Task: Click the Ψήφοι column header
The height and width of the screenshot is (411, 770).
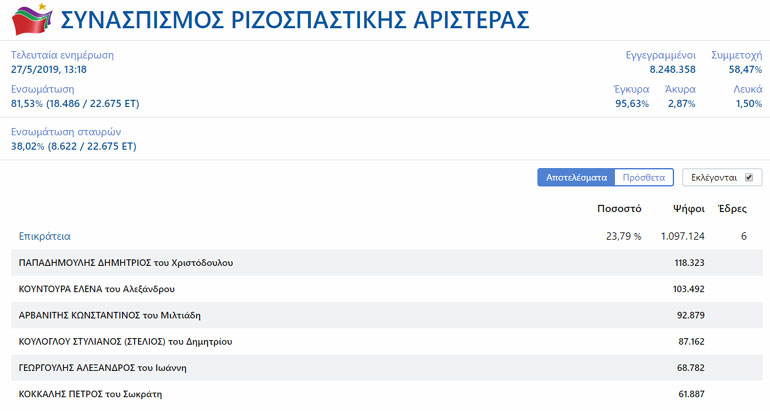Action: 689,210
